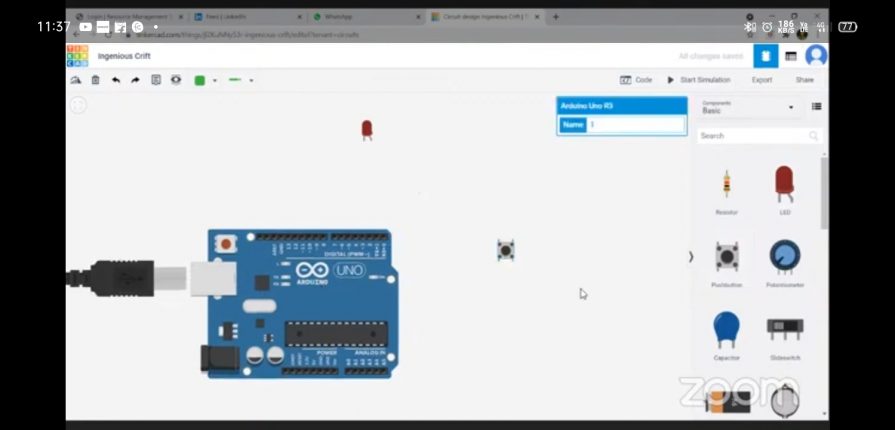The height and width of the screenshot is (430, 895).
Task: Close the WhatsApp tab
Action: pos(418,17)
